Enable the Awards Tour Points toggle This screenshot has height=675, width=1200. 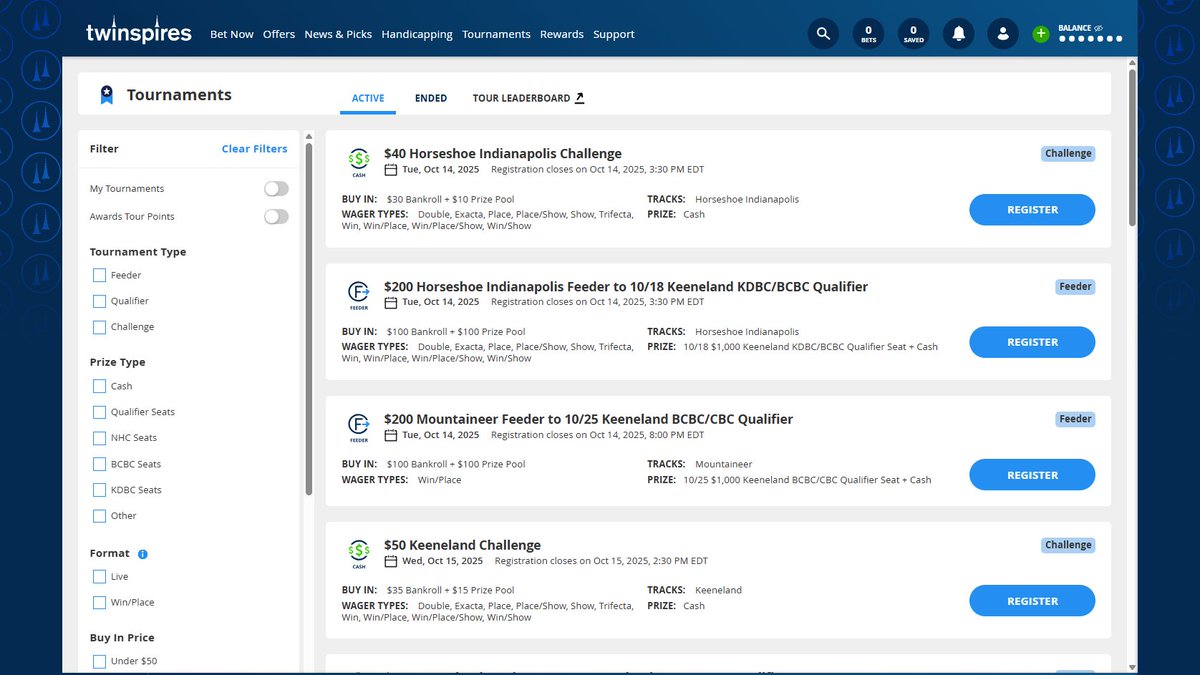point(276,217)
